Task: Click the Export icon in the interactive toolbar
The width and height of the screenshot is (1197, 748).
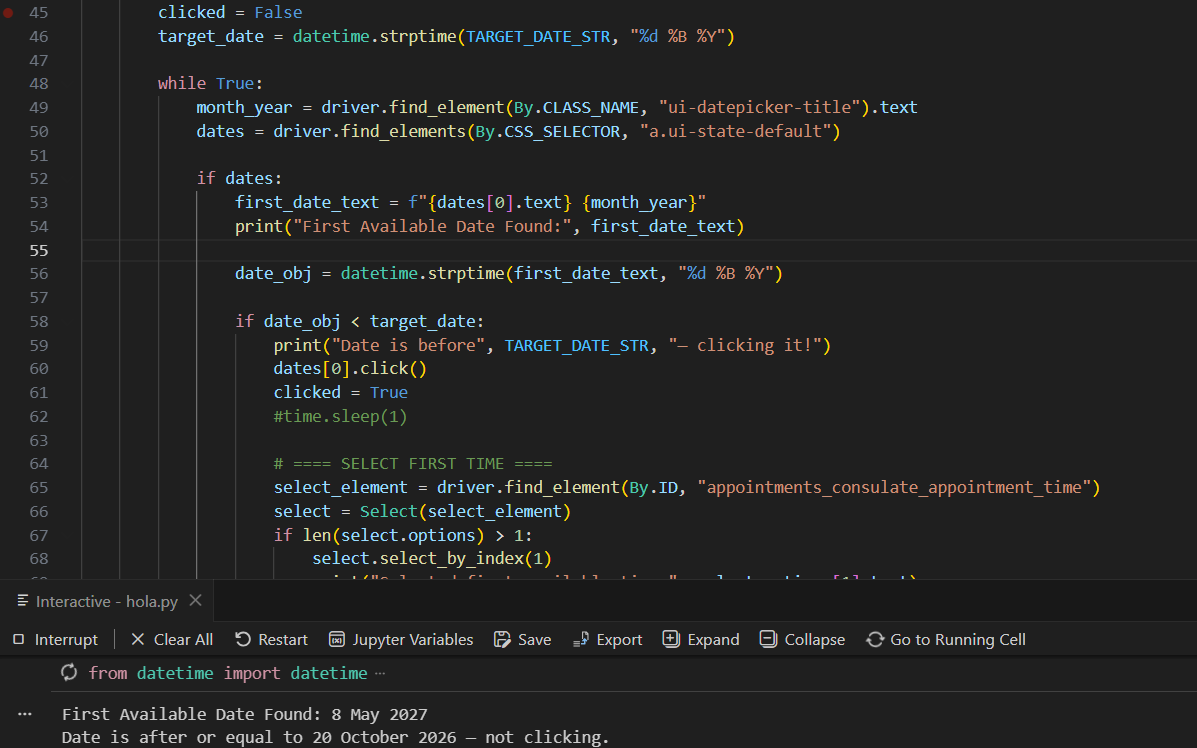Action: (580, 639)
